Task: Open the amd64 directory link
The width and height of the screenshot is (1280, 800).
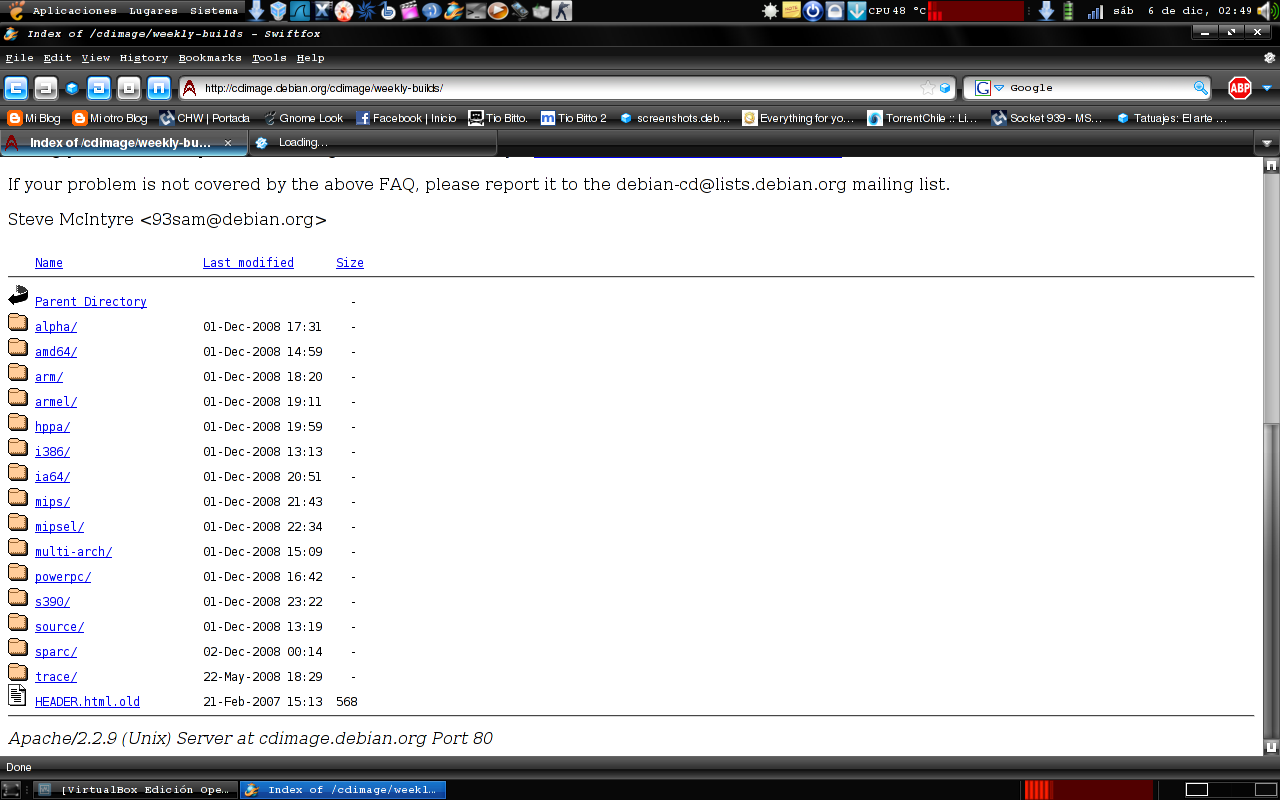Action: [x=55, y=351]
